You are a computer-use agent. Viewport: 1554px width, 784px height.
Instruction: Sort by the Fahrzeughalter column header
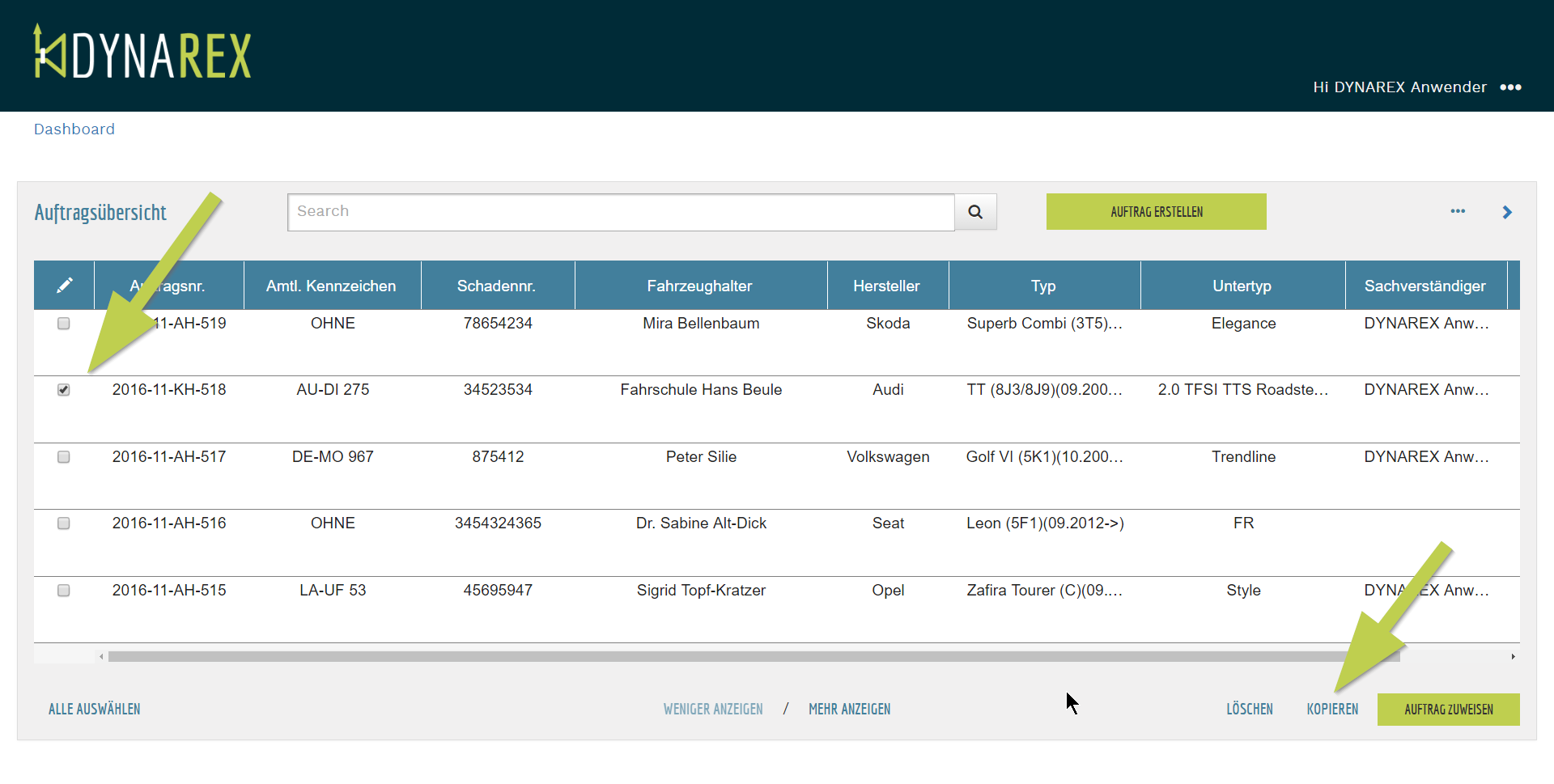699,286
